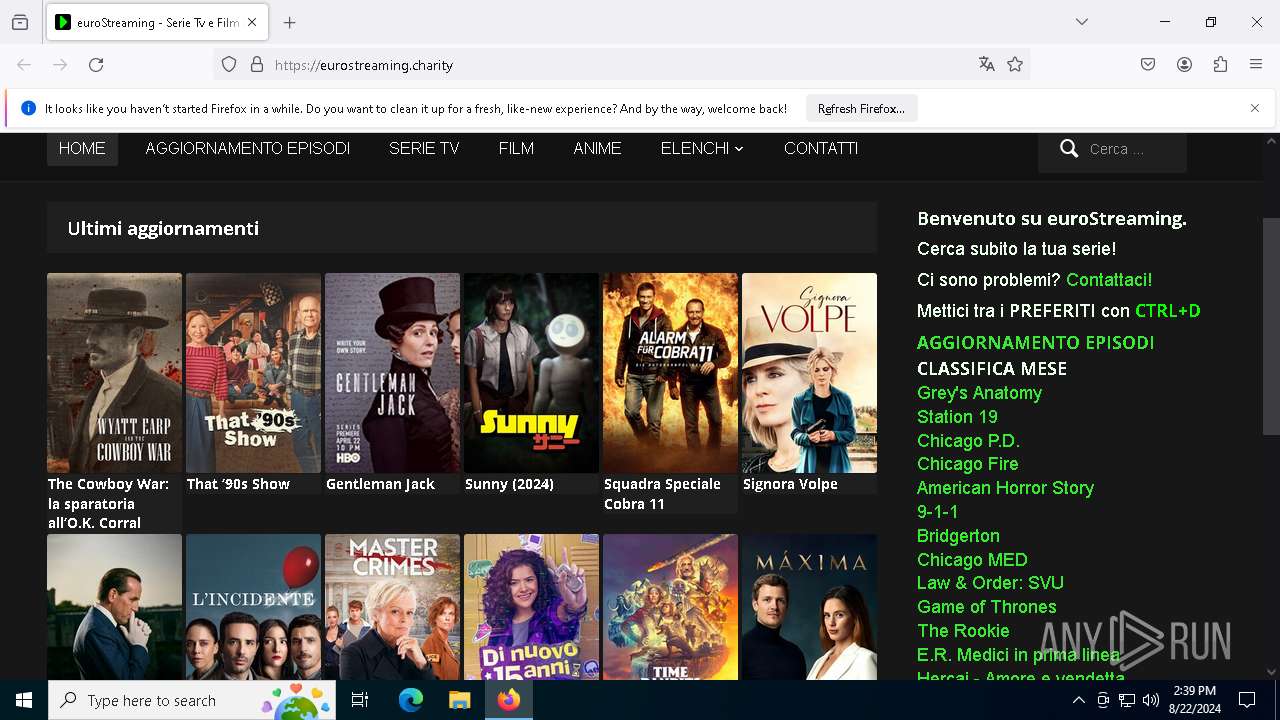The image size is (1280, 720).
Task: Open the Chicago MED link
Action: tap(972, 560)
